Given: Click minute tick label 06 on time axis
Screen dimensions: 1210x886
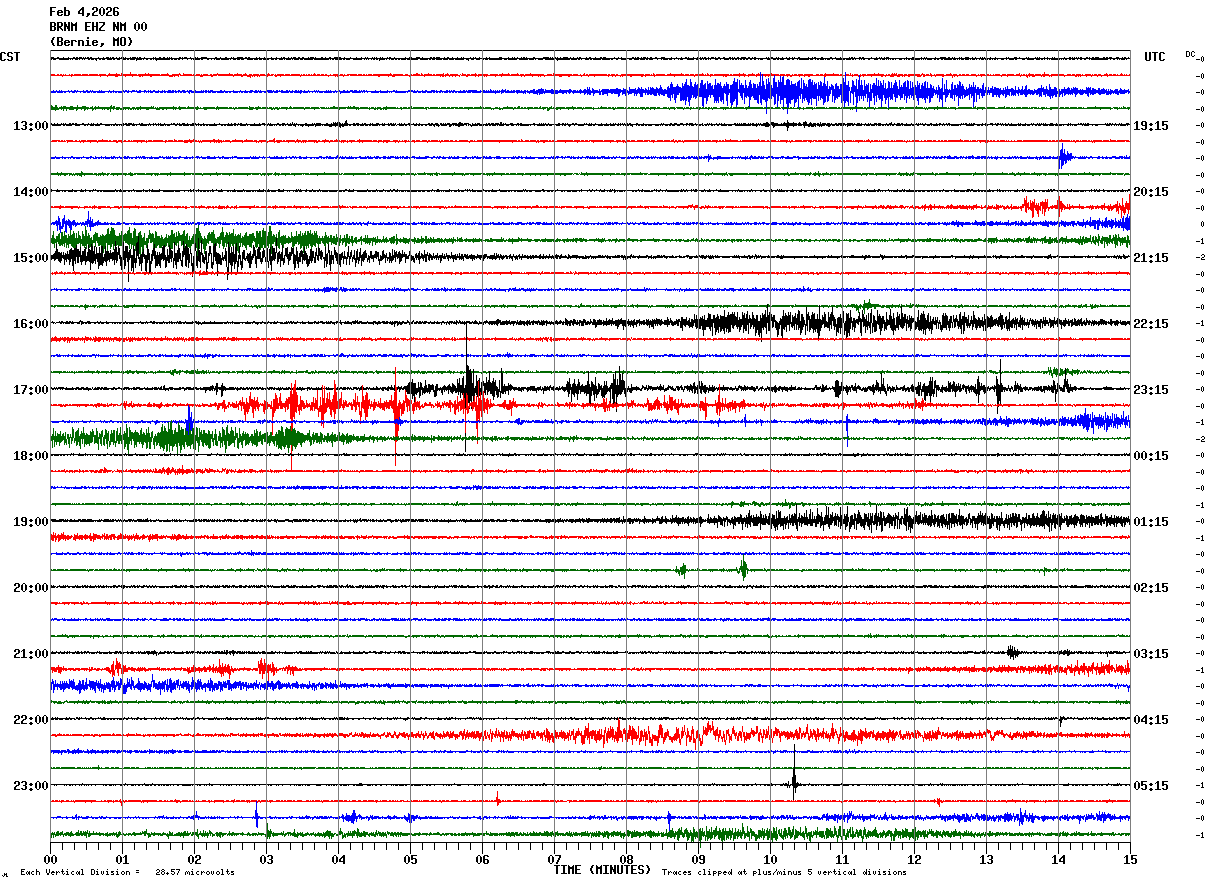Looking at the screenshot, I should [482, 859].
